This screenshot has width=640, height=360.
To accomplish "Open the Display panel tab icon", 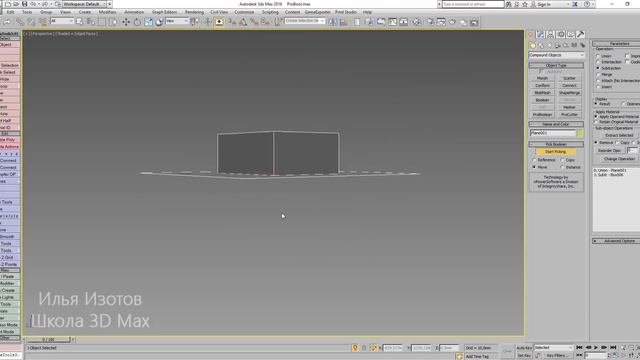I will tap(571, 34).
